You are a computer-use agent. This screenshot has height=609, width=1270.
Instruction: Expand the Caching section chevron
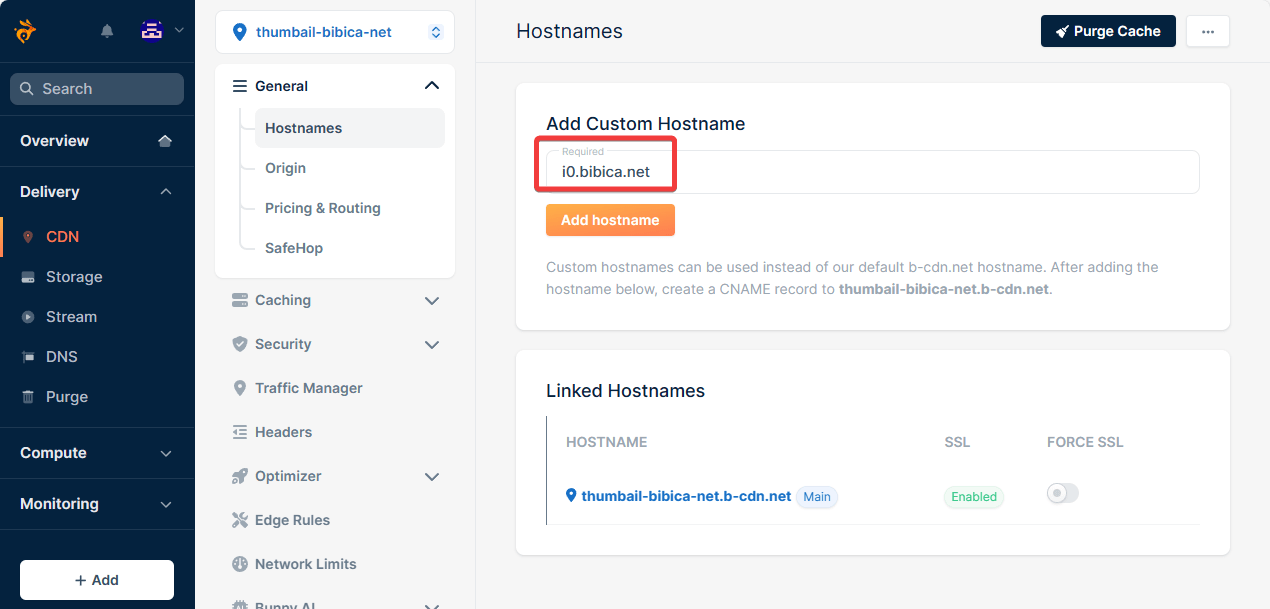click(x=432, y=300)
